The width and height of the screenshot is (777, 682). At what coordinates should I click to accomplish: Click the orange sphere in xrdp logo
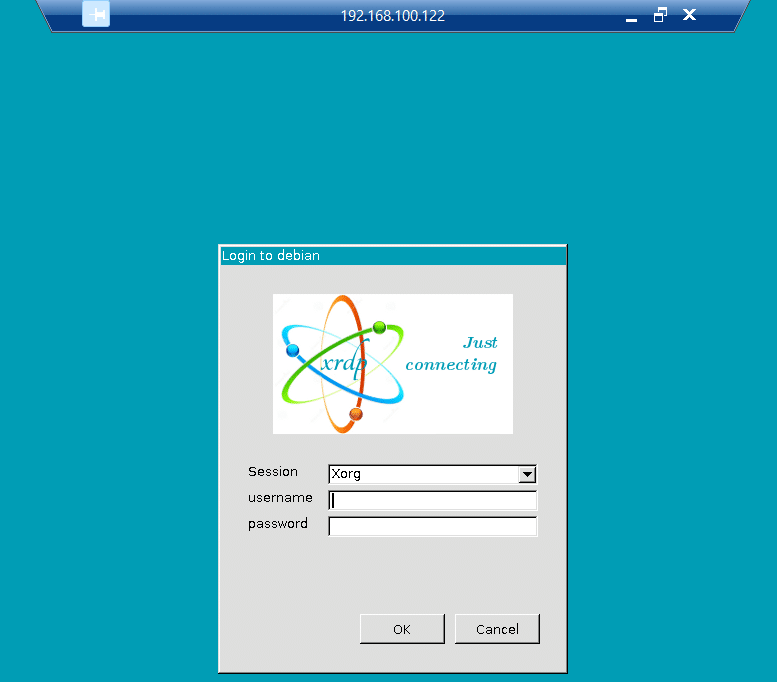point(356,413)
